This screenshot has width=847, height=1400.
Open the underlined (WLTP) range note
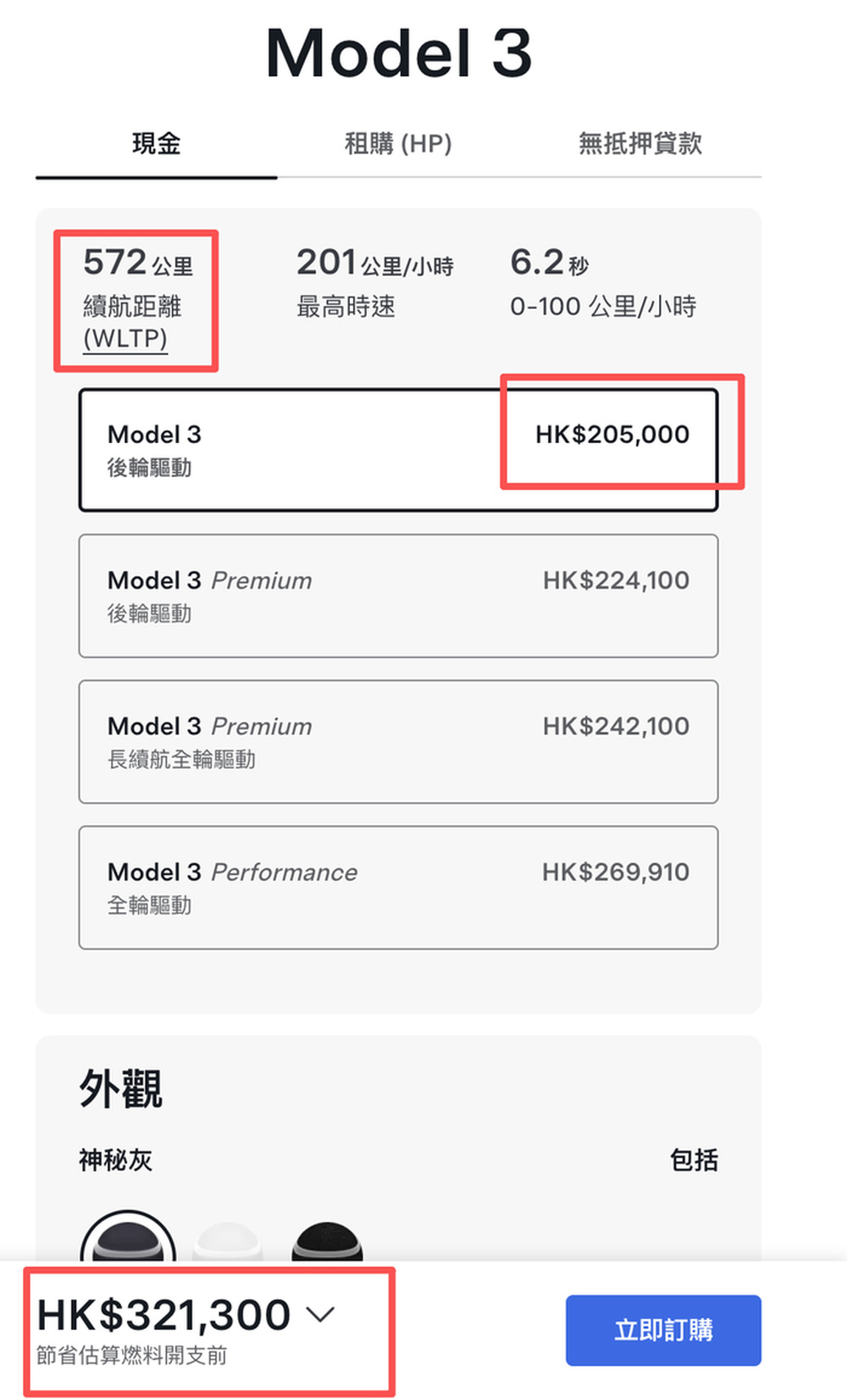point(125,338)
